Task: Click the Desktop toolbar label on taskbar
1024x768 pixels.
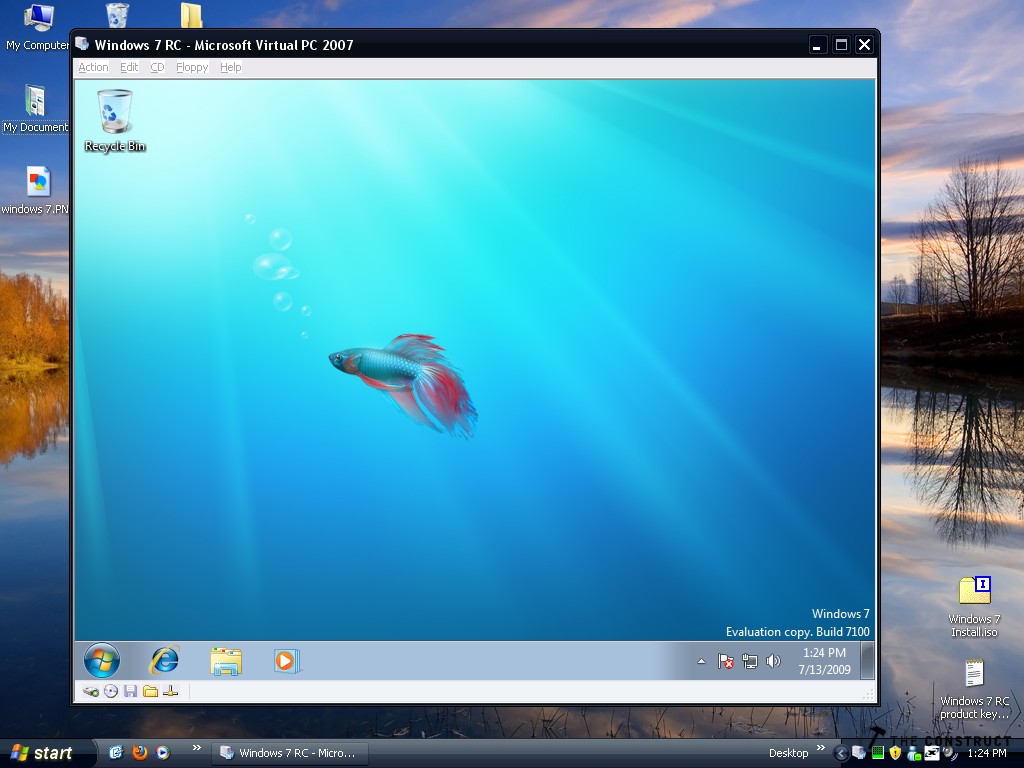Action: [788, 753]
